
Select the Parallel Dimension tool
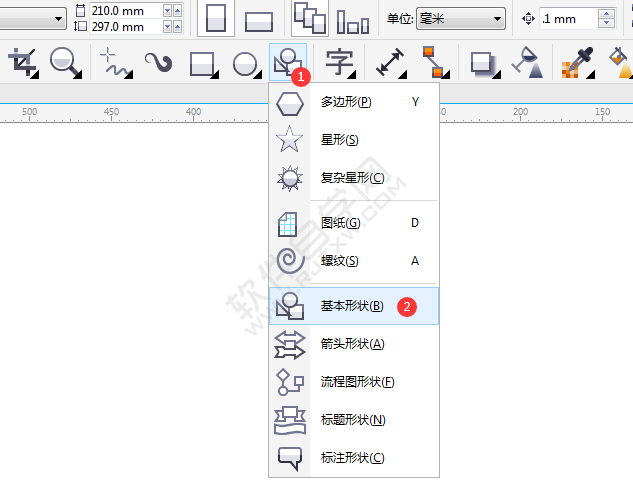pyautogui.click(x=390, y=62)
